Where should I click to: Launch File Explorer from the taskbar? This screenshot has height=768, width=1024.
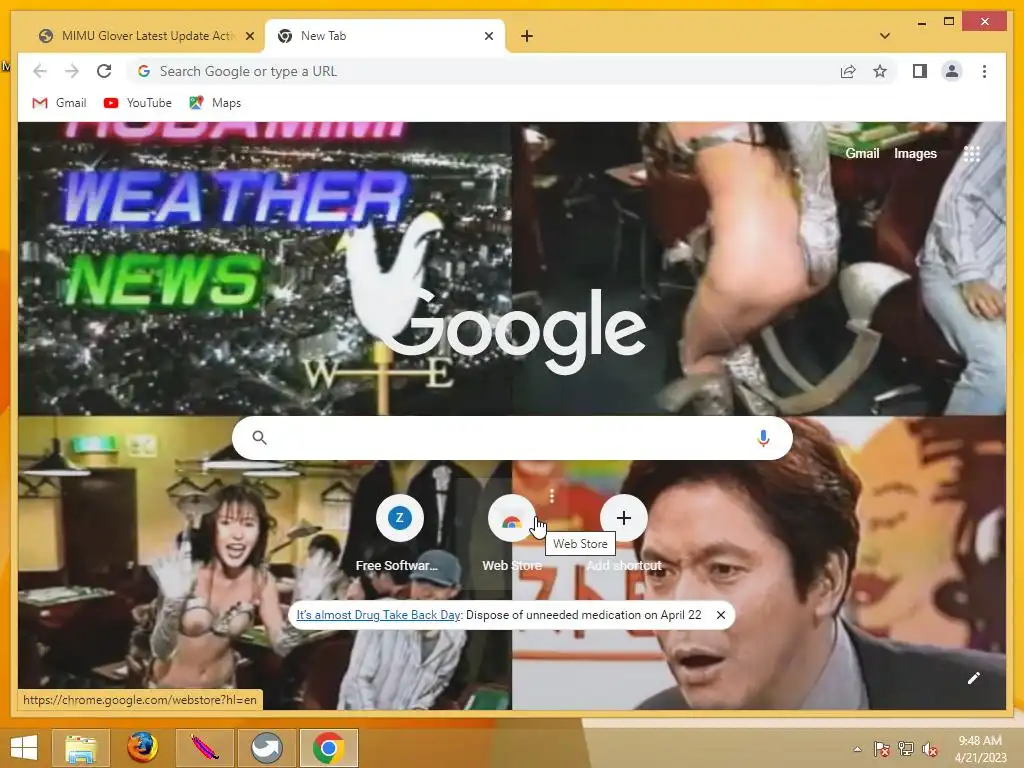tap(80, 748)
